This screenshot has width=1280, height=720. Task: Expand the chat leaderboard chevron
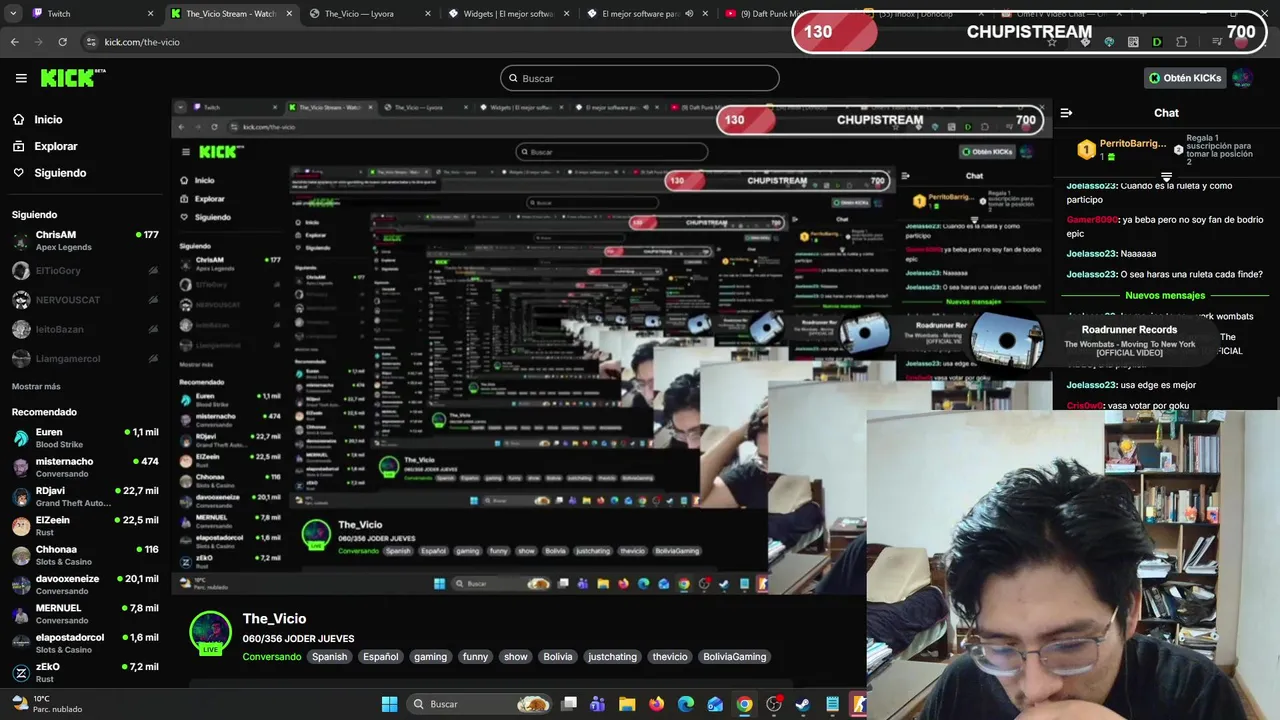[1166, 177]
